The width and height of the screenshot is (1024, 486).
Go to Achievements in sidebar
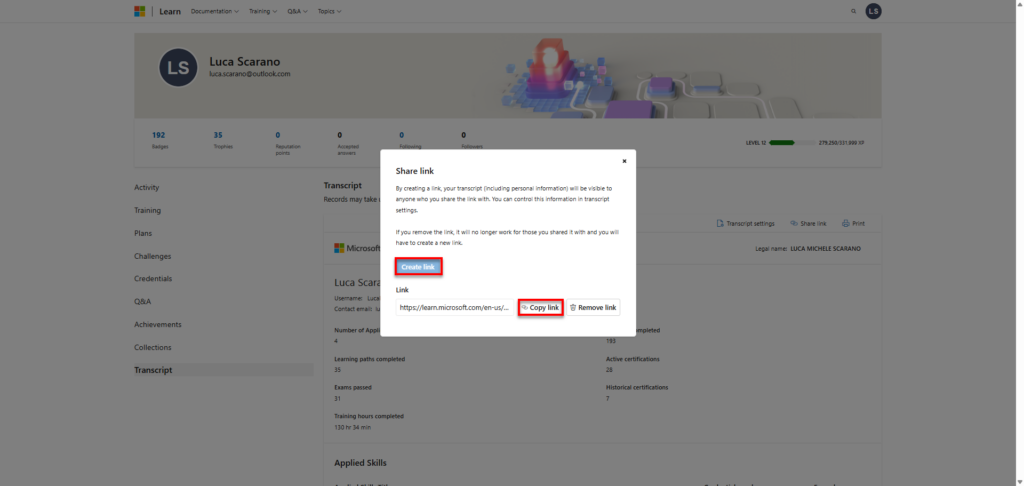pyautogui.click(x=158, y=324)
